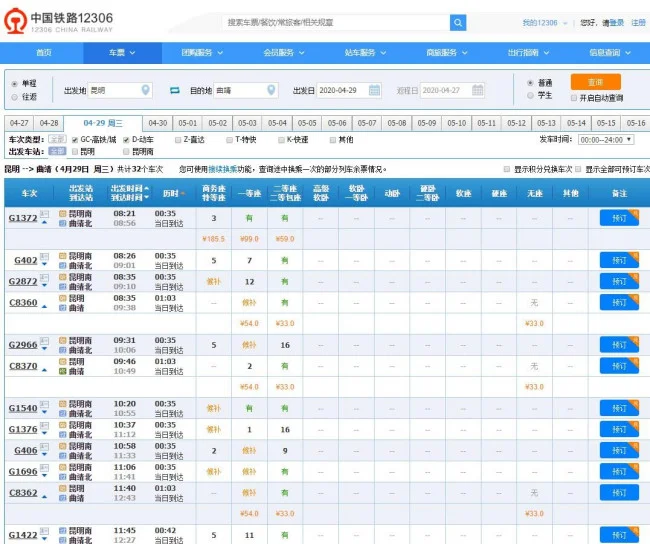650x544 pixels.
Task: Select the 学生 student ticket radio button
Action: point(530,96)
